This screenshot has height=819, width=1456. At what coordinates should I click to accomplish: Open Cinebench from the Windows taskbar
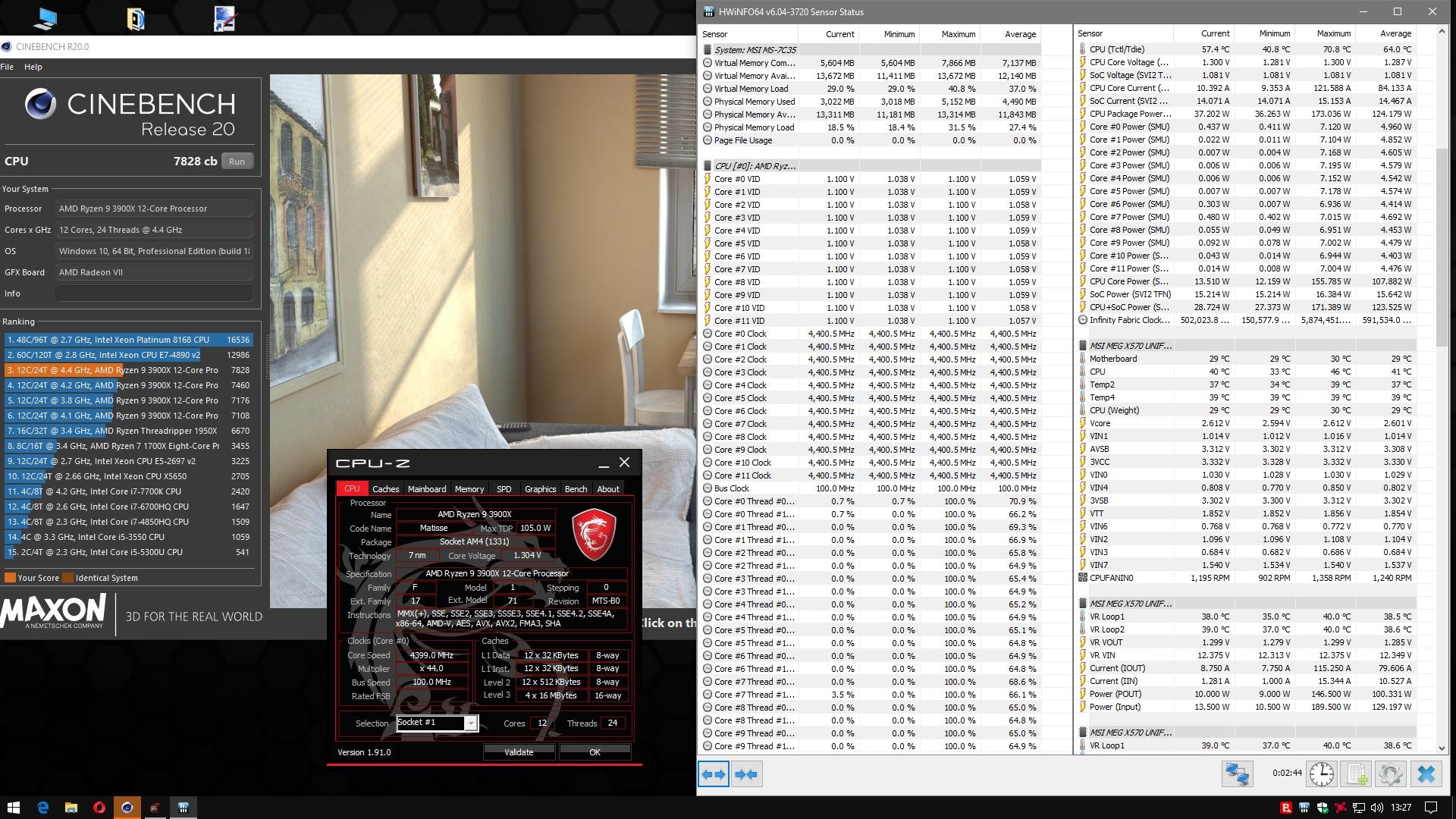[127, 808]
